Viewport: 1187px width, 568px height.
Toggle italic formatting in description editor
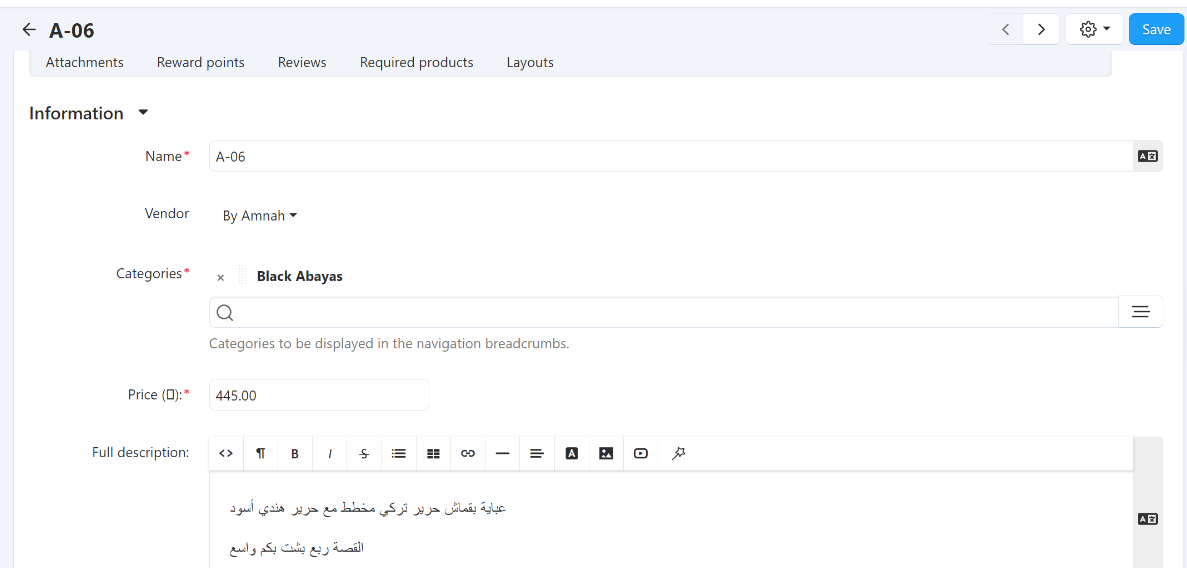330,453
